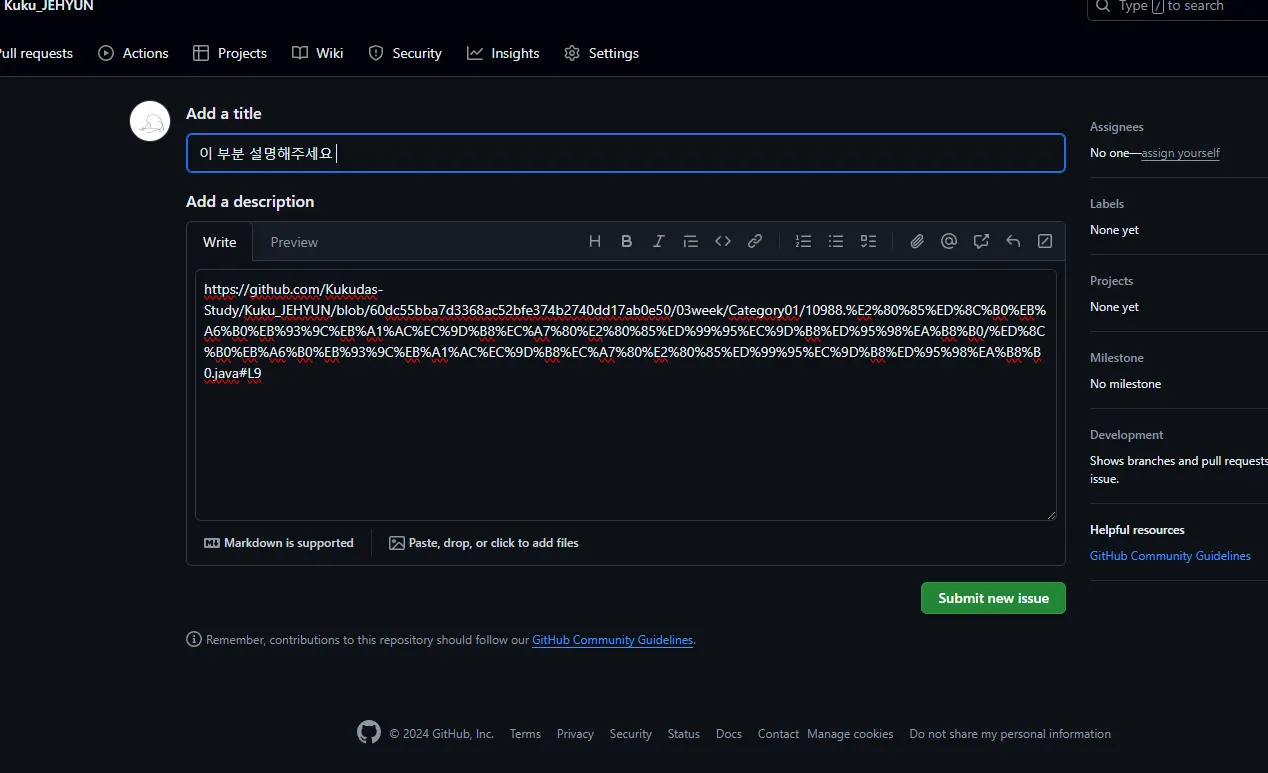The width and height of the screenshot is (1268, 773).
Task: Open the Insights tab
Action: 503,53
